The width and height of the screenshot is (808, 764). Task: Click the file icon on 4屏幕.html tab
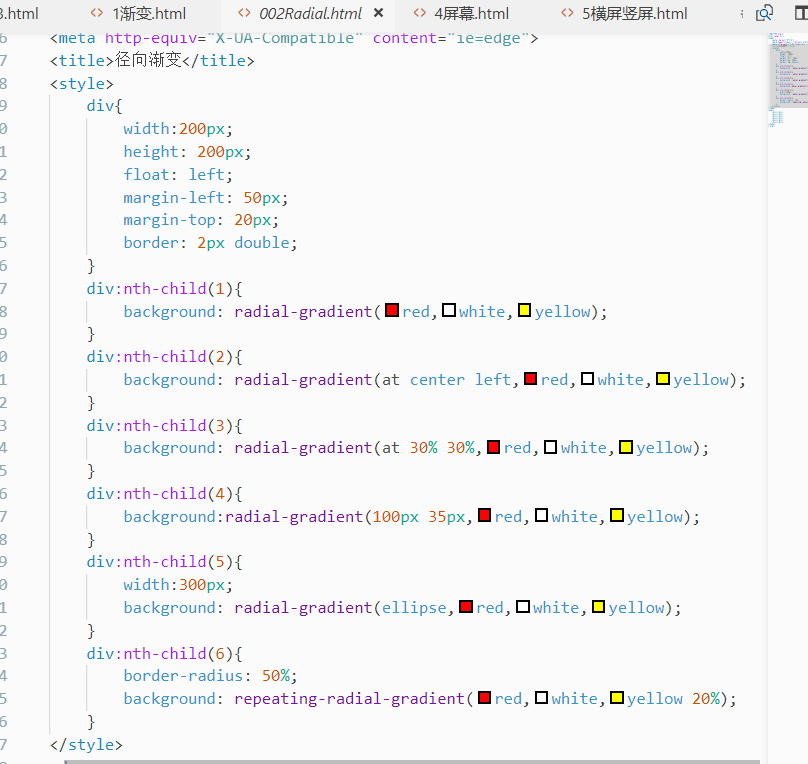coord(419,13)
